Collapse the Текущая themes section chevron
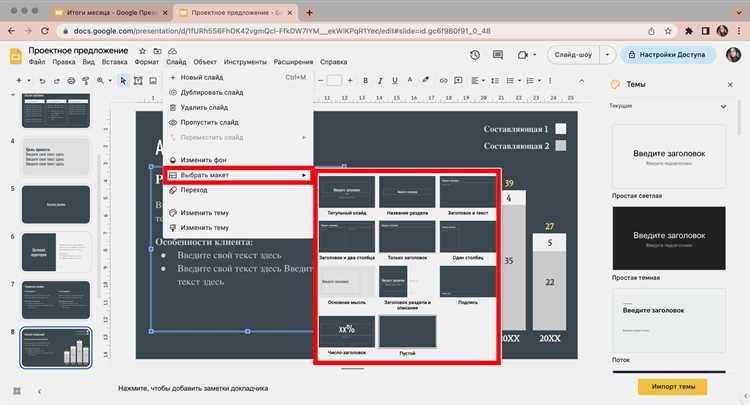Screen dimensions: 750x405 click(723, 106)
